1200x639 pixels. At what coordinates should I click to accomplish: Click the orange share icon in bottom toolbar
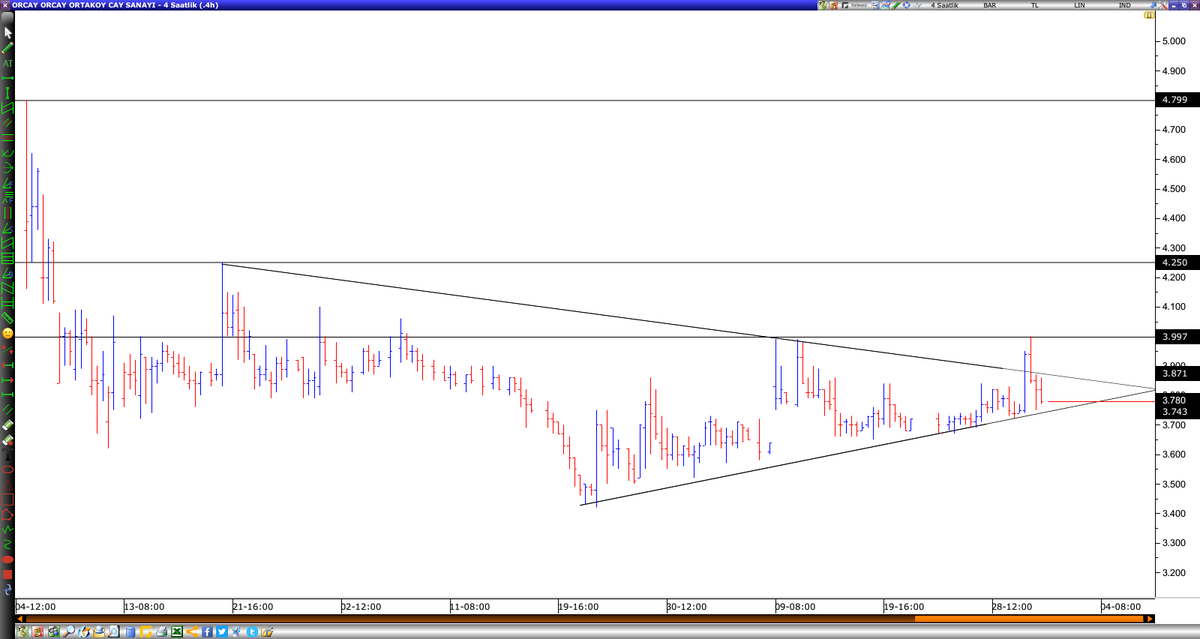192,631
